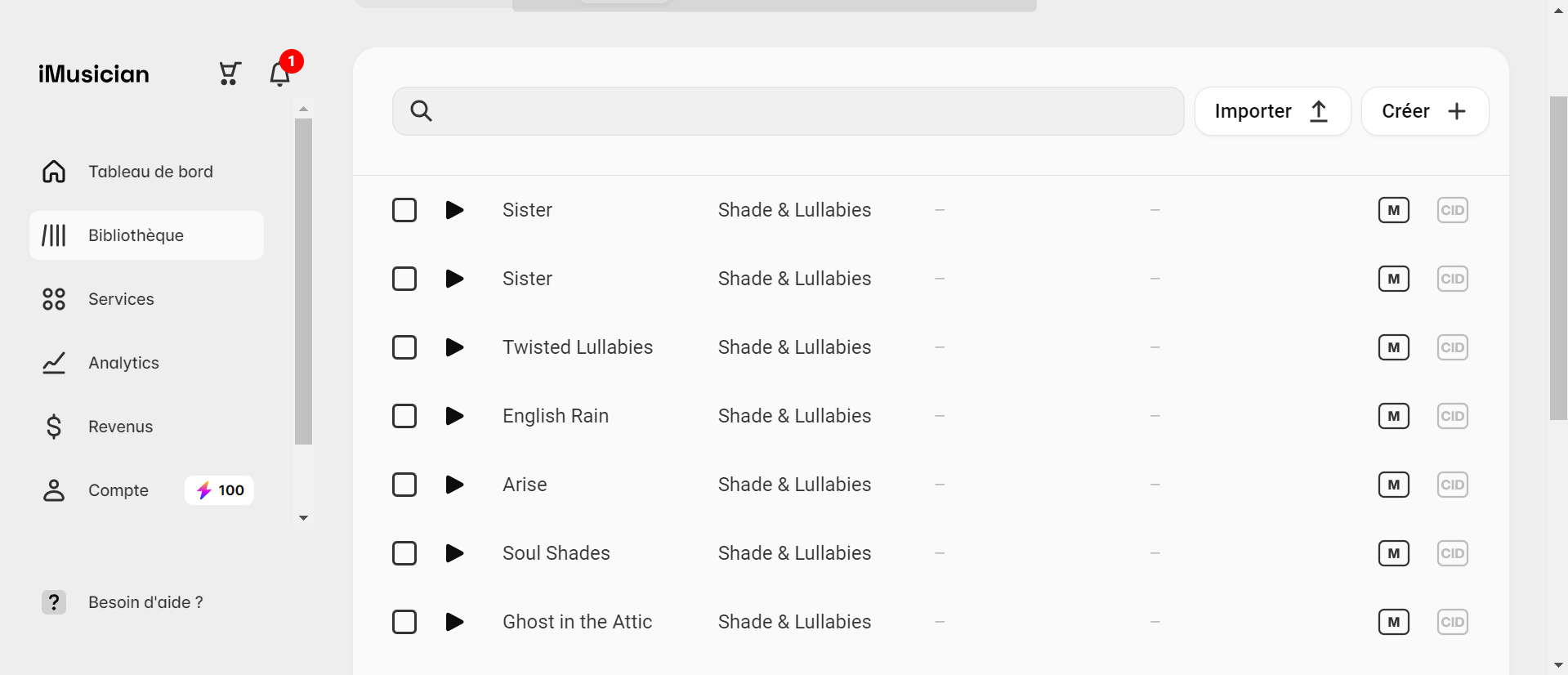The width and height of the screenshot is (1568, 675).
Task: Play the Twisted Lullabies track
Action: coord(454,347)
